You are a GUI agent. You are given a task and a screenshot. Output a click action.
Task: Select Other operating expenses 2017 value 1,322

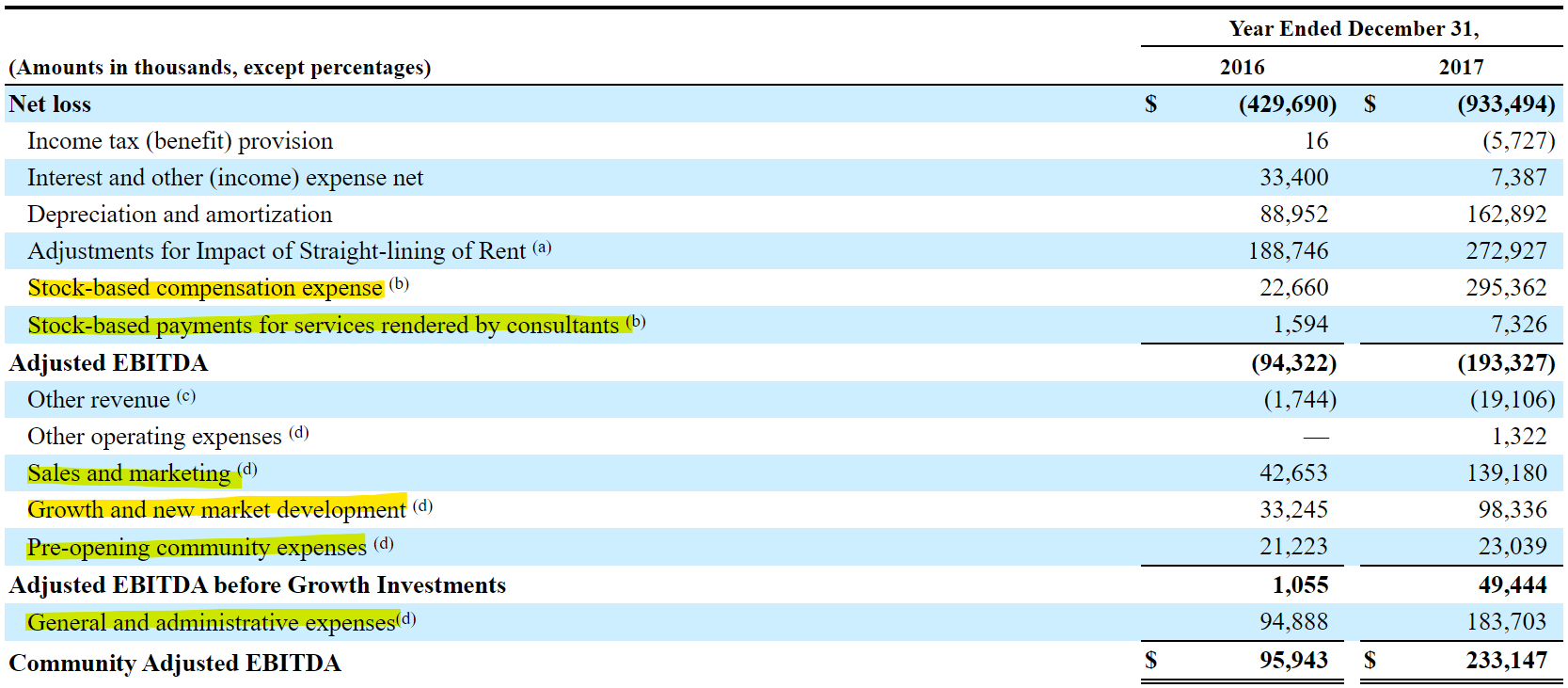[1518, 437]
